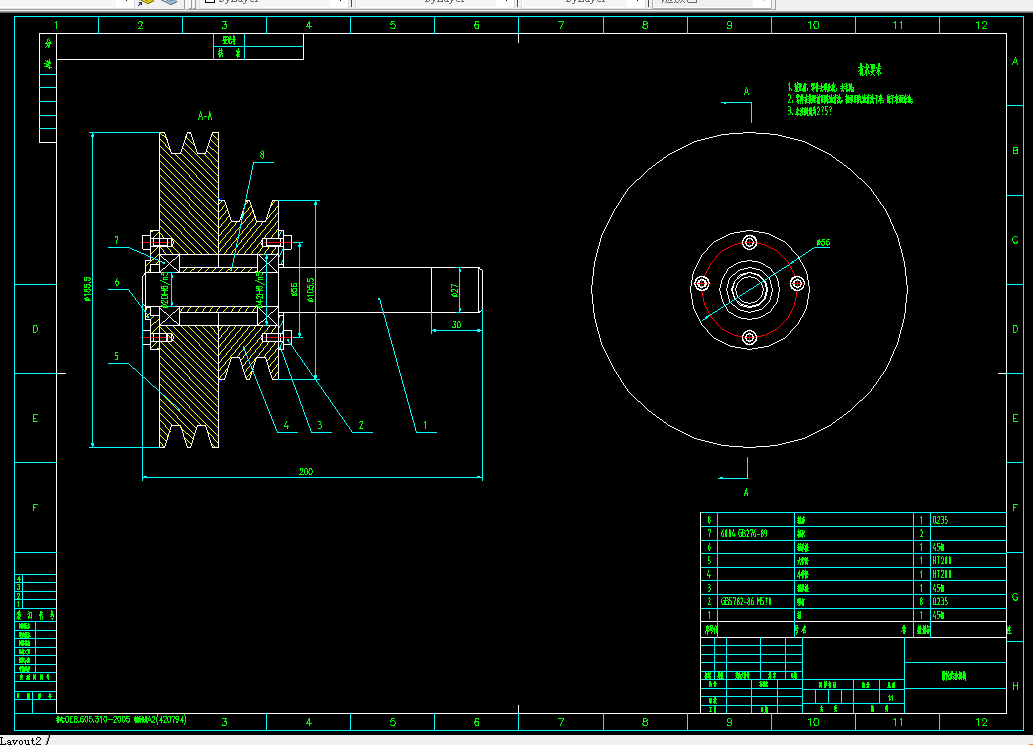Select the top bolt hole in circular view
This screenshot has height=745, width=1033.
click(749, 242)
